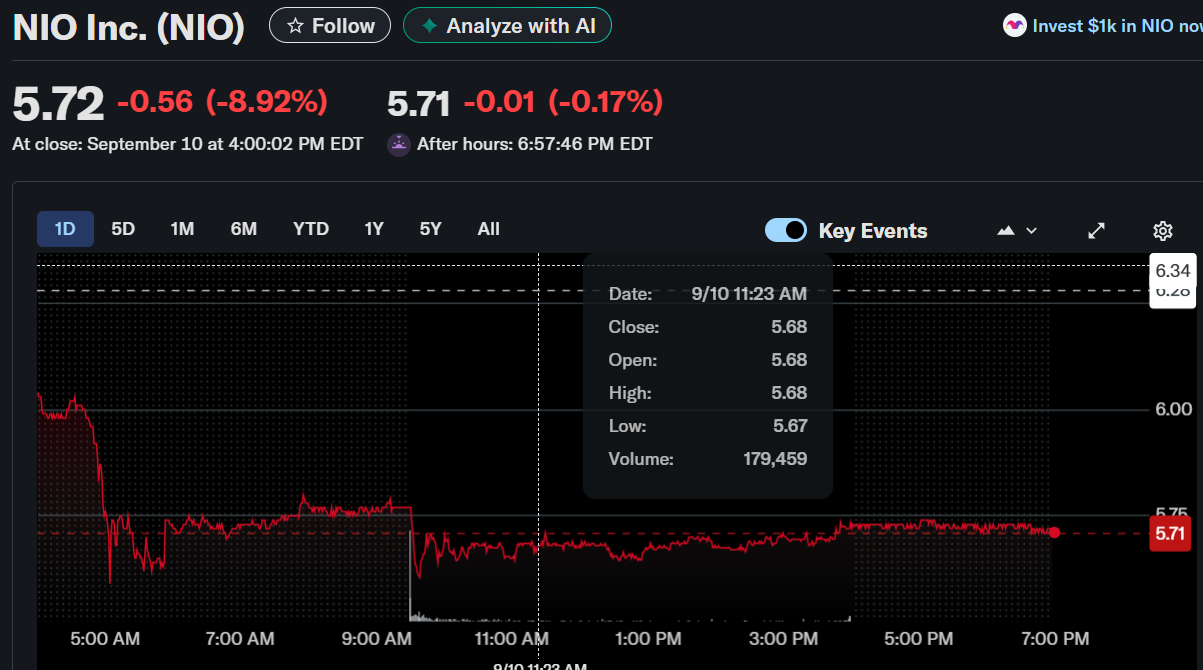Image resolution: width=1203 pixels, height=670 pixels.
Task: Click the tooltip Close value 5.68
Action: [789, 327]
